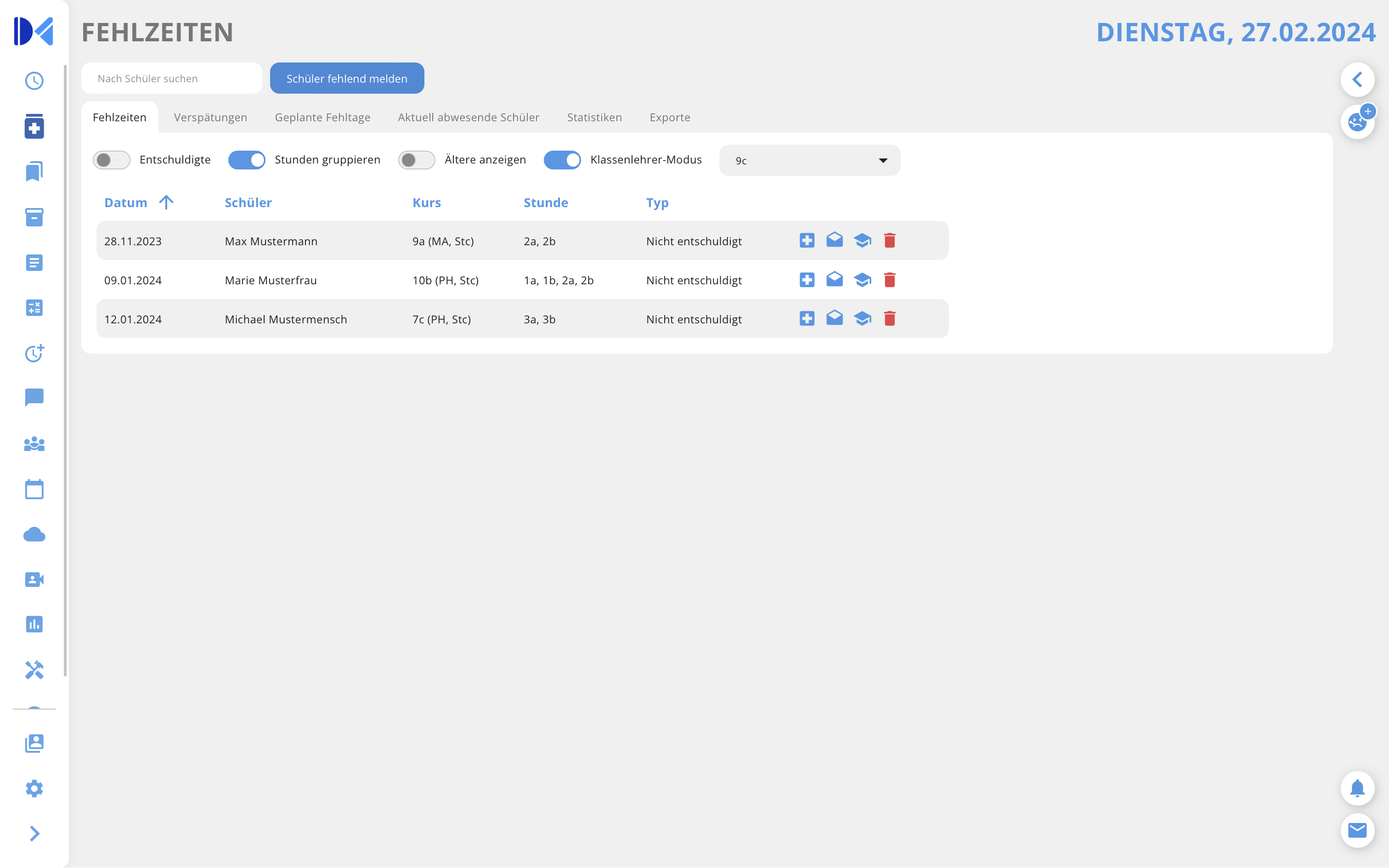This screenshot has height=868, width=1389.
Task: Switch to the Verspätungen tab
Action: tap(210, 118)
